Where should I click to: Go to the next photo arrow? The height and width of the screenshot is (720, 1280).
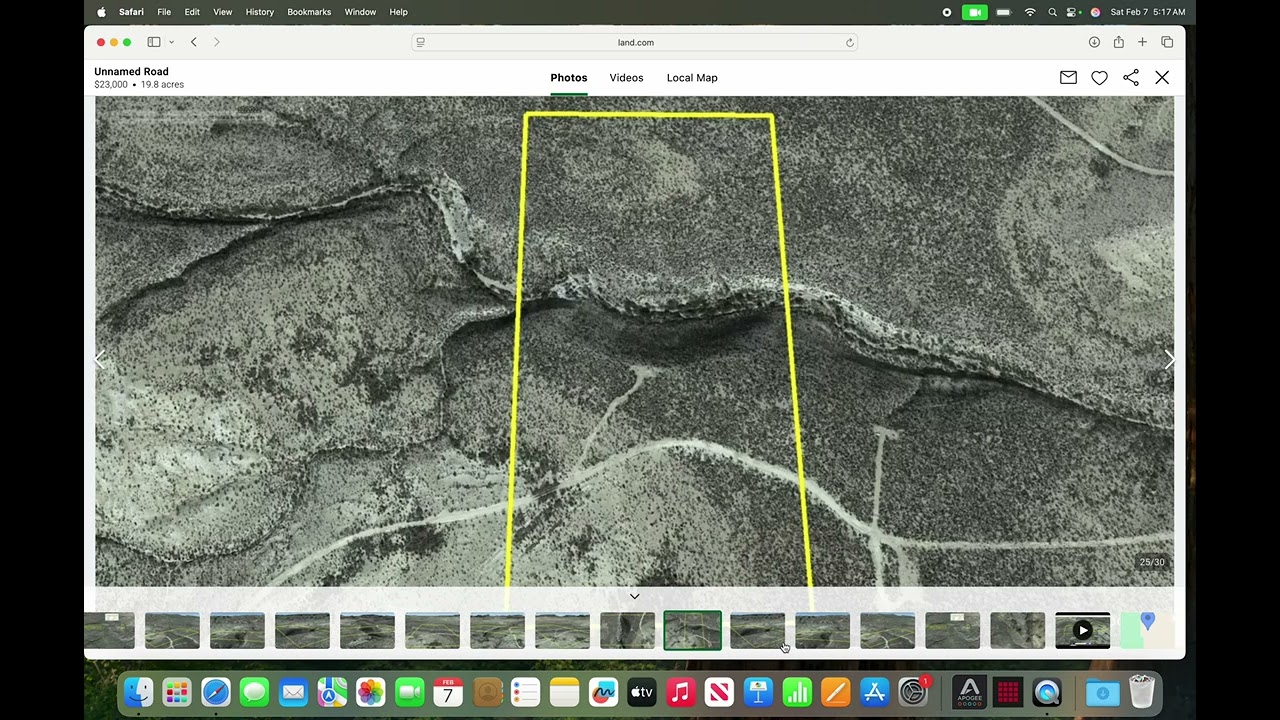(1169, 360)
